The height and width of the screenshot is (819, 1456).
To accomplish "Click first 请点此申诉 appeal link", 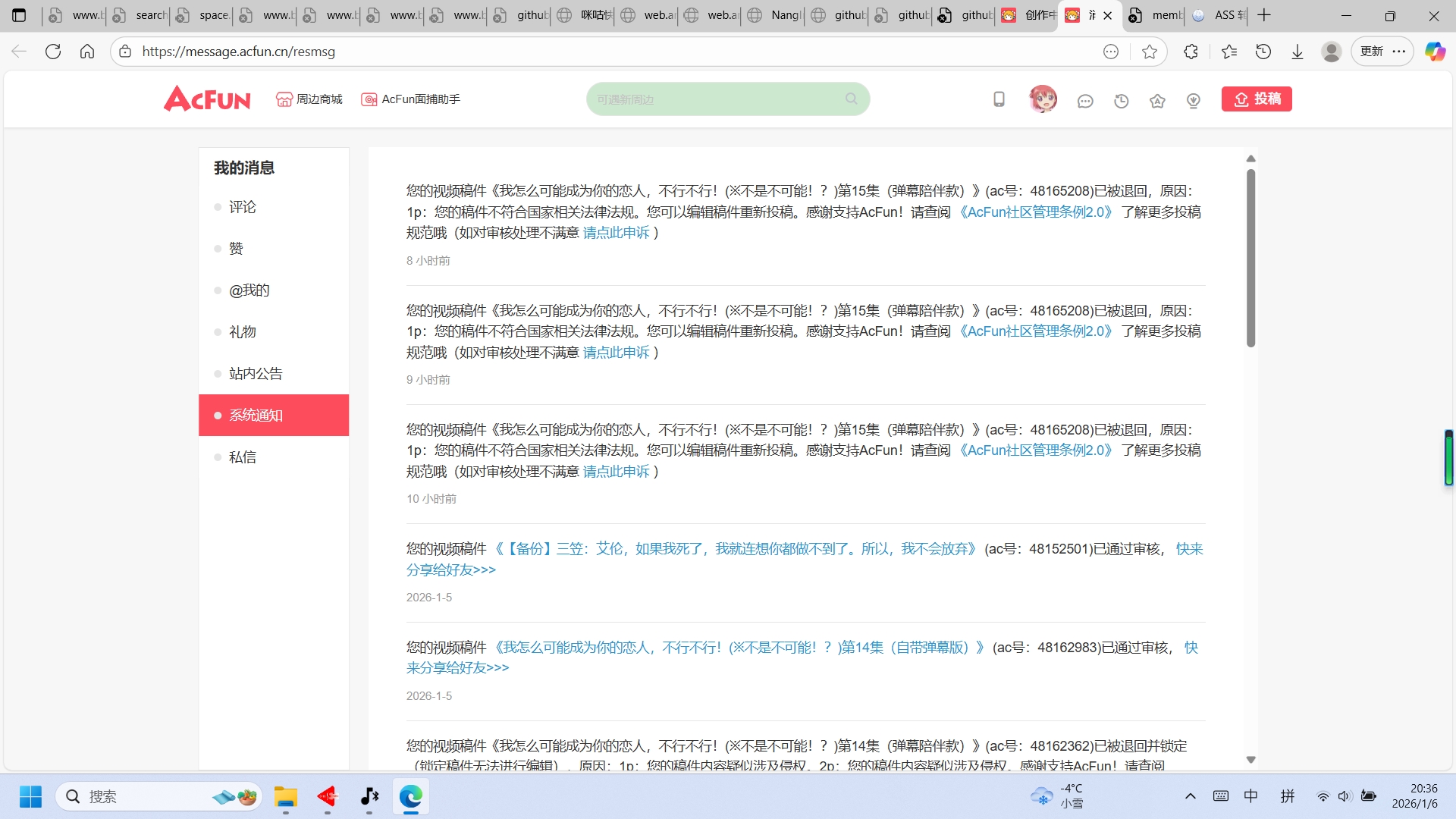I will (616, 233).
